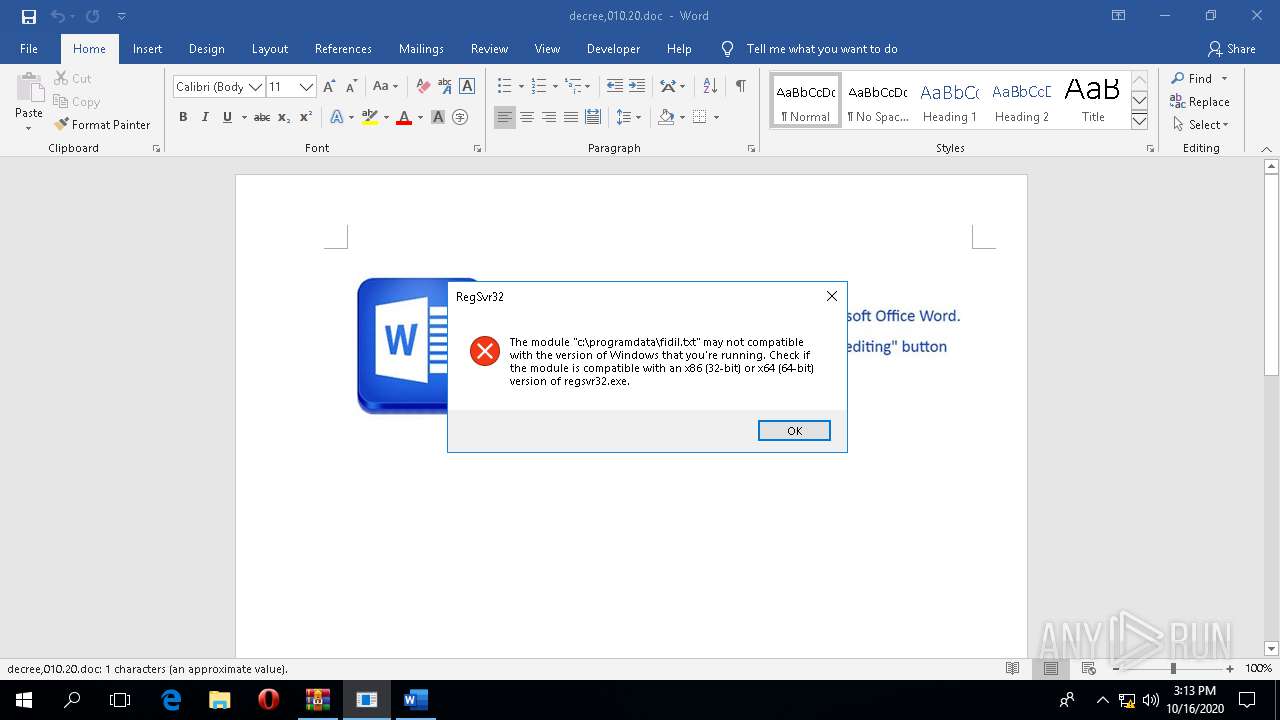Toggle Show/Hide paragraph marks
Image resolution: width=1280 pixels, height=720 pixels.
coord(740,87)
